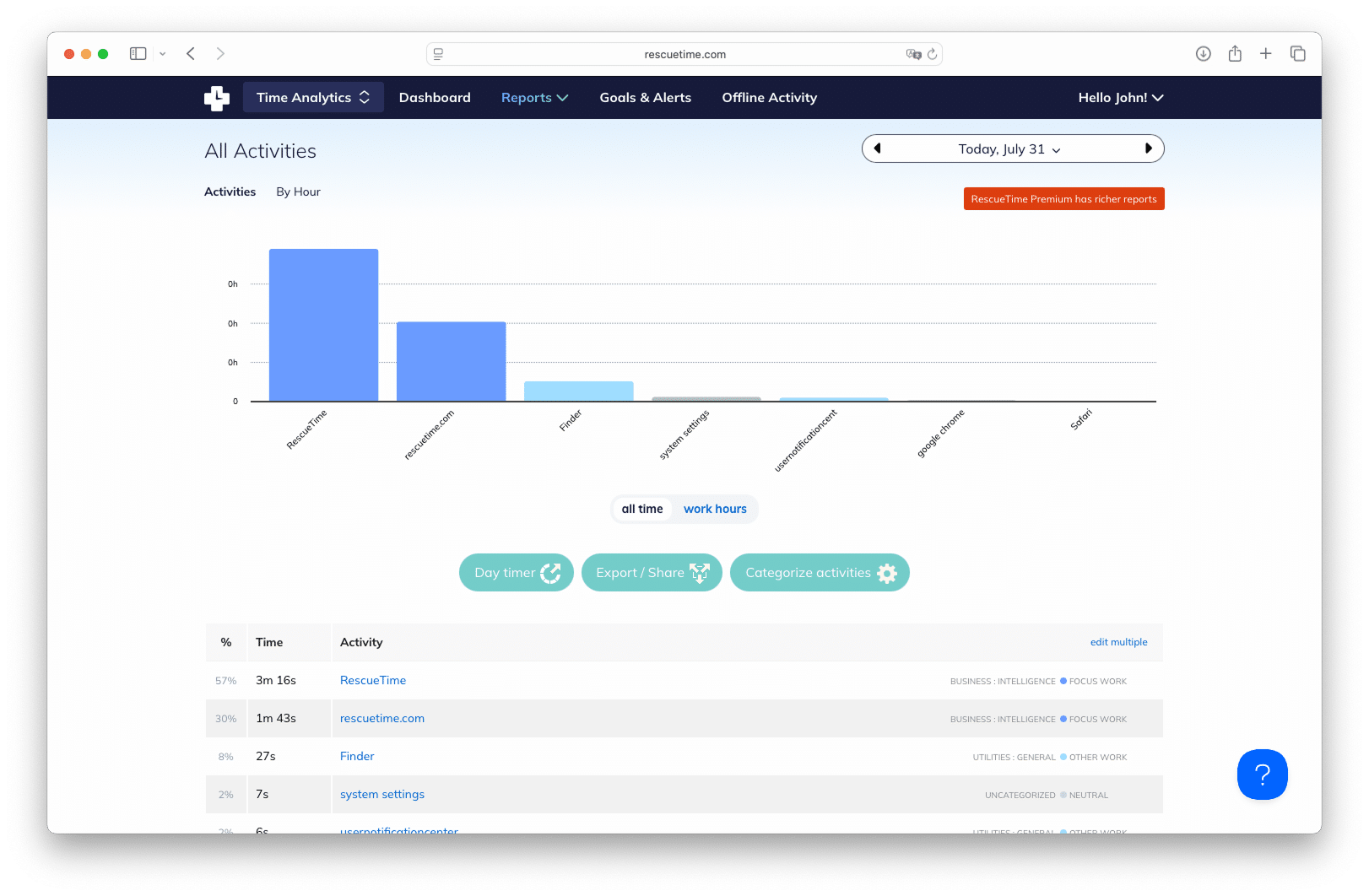
Task: Click UTILITIES : GENERAL label in Finder row
Action: tap(1014, 758)
